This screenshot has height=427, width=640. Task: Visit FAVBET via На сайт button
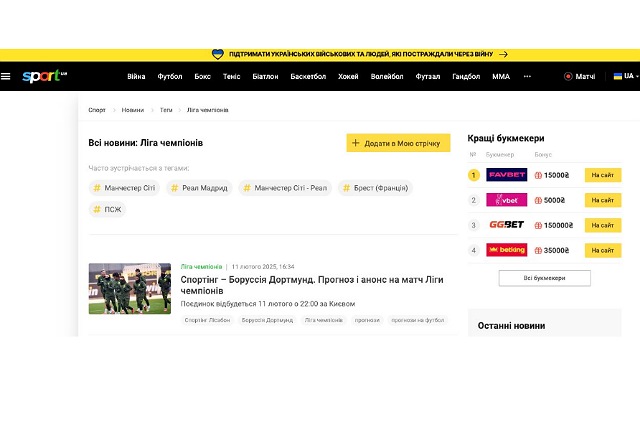pos(602,175)
